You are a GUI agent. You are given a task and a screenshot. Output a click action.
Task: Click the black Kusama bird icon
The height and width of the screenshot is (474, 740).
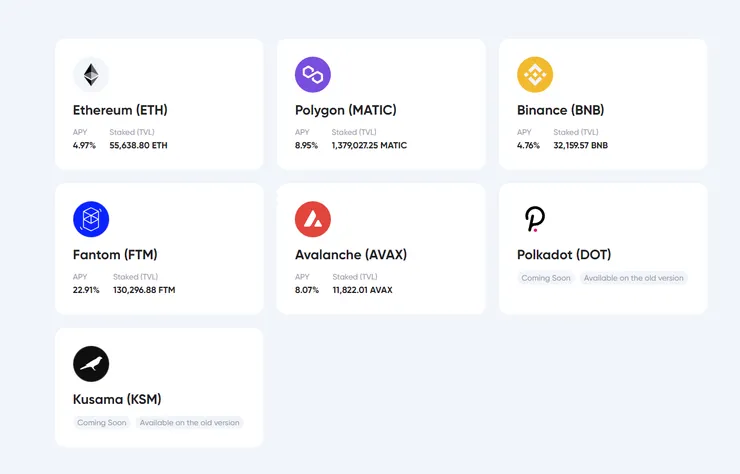pos(91,364)
